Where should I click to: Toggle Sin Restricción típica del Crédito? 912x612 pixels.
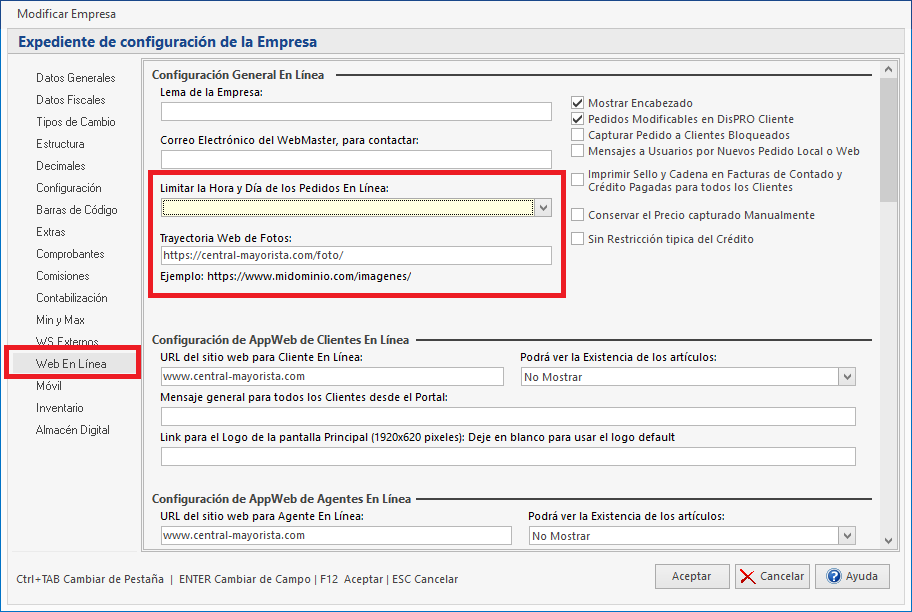tap(577, 239)
